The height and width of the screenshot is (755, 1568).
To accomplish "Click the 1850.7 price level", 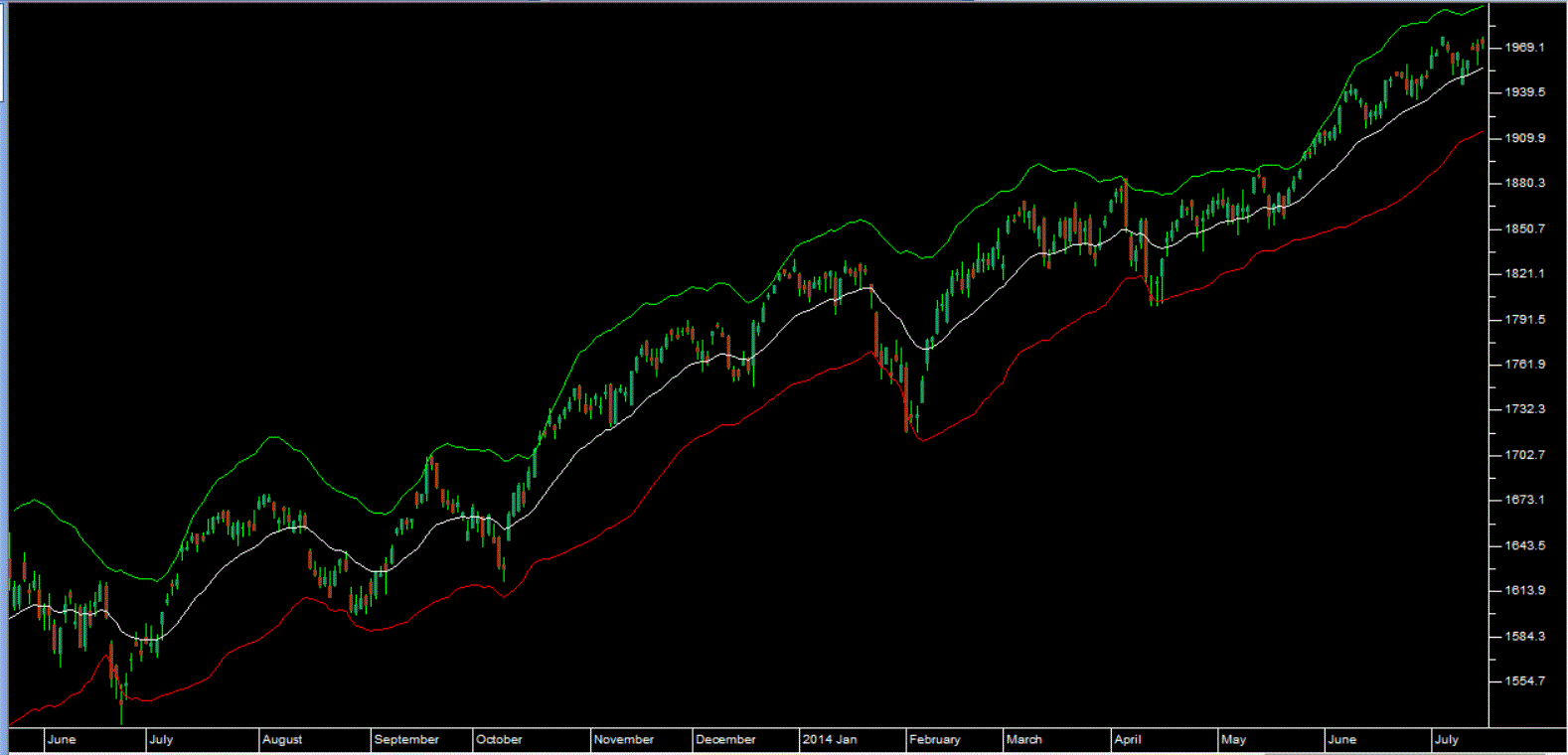I will click(1525, 228).
